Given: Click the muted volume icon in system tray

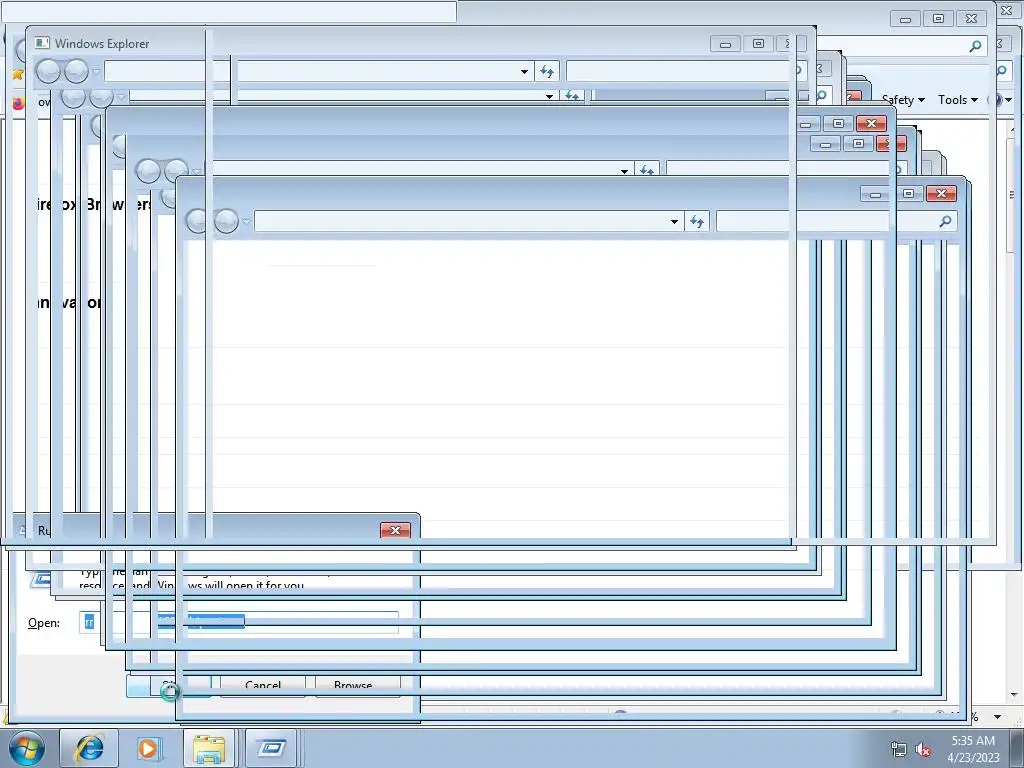Looking at the screenshot, I should pos(923,750).
